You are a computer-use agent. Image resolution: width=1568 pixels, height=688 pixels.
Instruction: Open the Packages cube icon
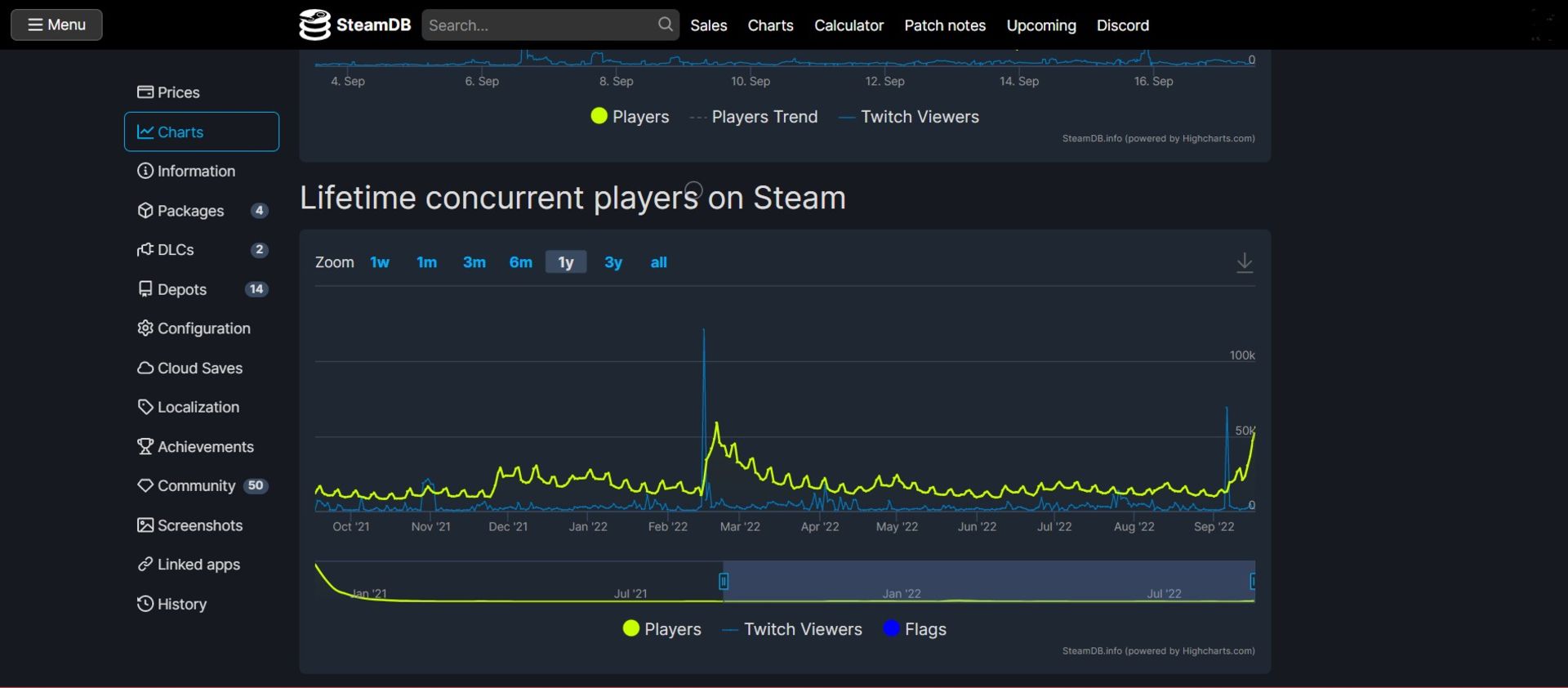pyautogui.click(x=145, y=211)
